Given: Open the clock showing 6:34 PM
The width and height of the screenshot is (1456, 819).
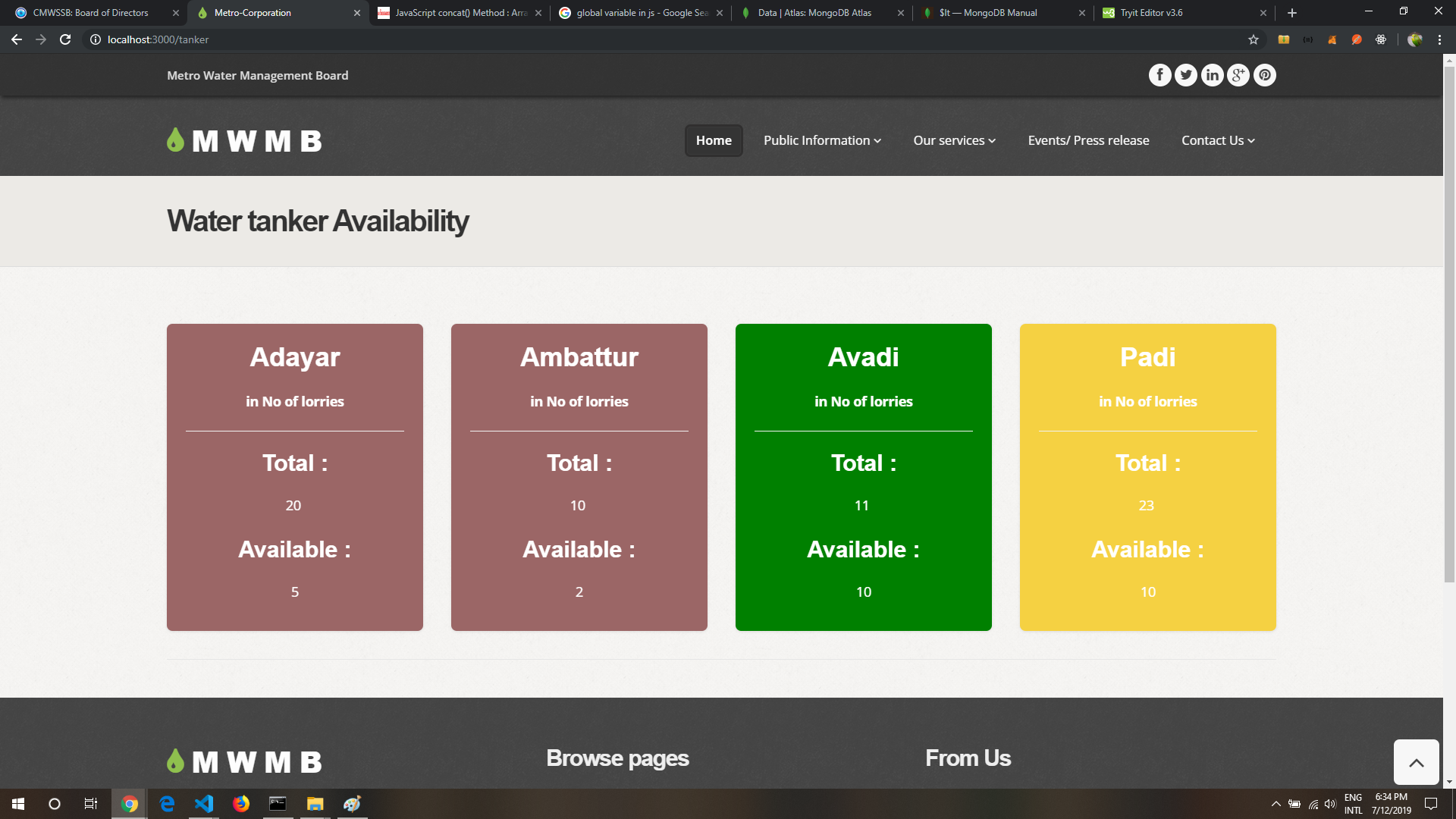Looking at the screenshot, I should coord(1392,804).
